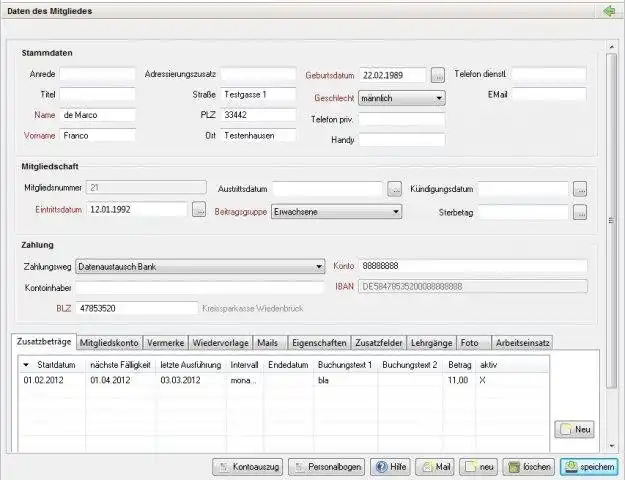Click the Name field containing de Marco
Image resolution: width=625 pixels, height=480 pixels.
(x=97, y=115)
